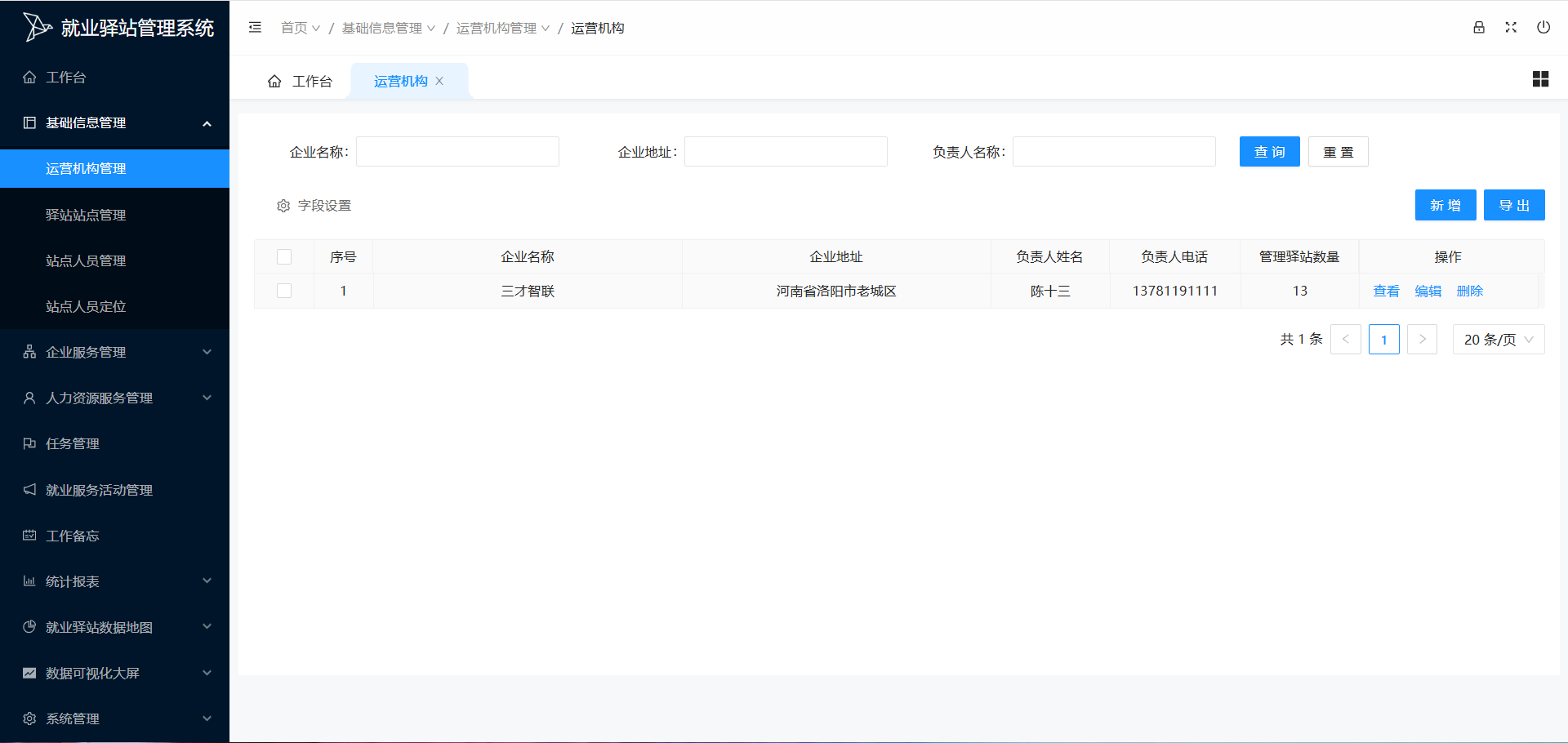Click the home icon beside 工作台 sidebar
Viewport: 1568px width, 743px height.
tap(29, 77)
